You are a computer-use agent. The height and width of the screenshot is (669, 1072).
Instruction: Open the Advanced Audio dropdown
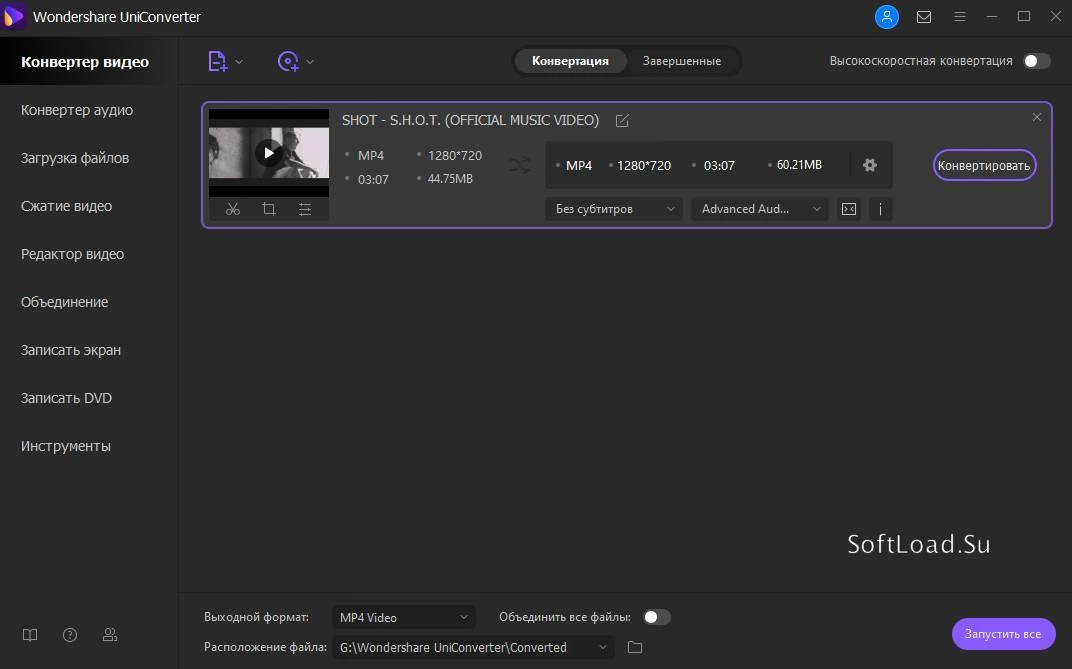(x=760, y=209)
